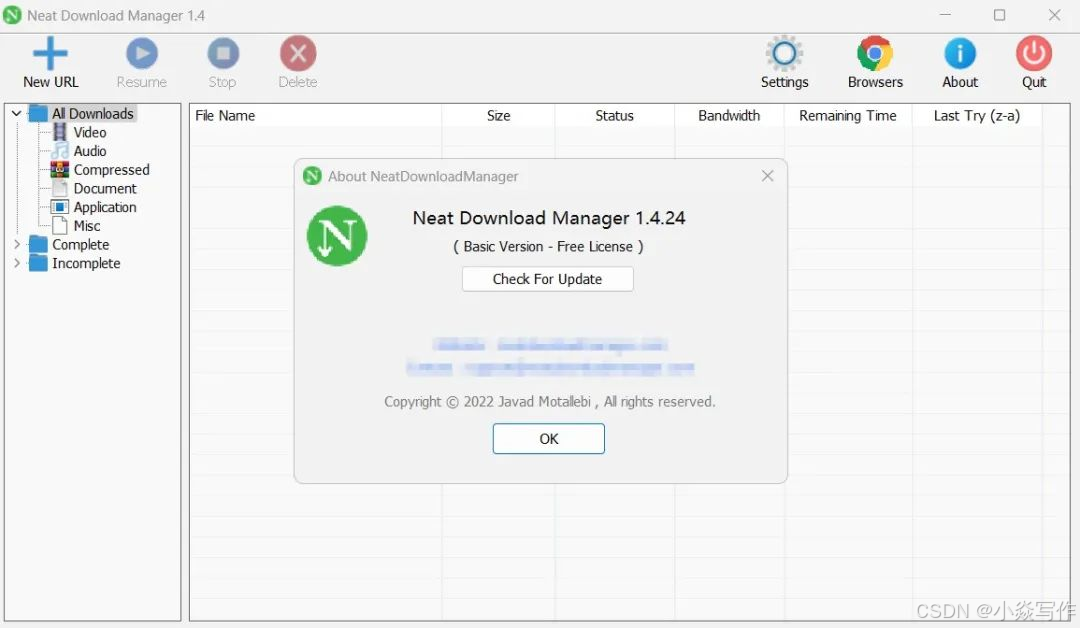Select the Complete tree label

point(81,244)
